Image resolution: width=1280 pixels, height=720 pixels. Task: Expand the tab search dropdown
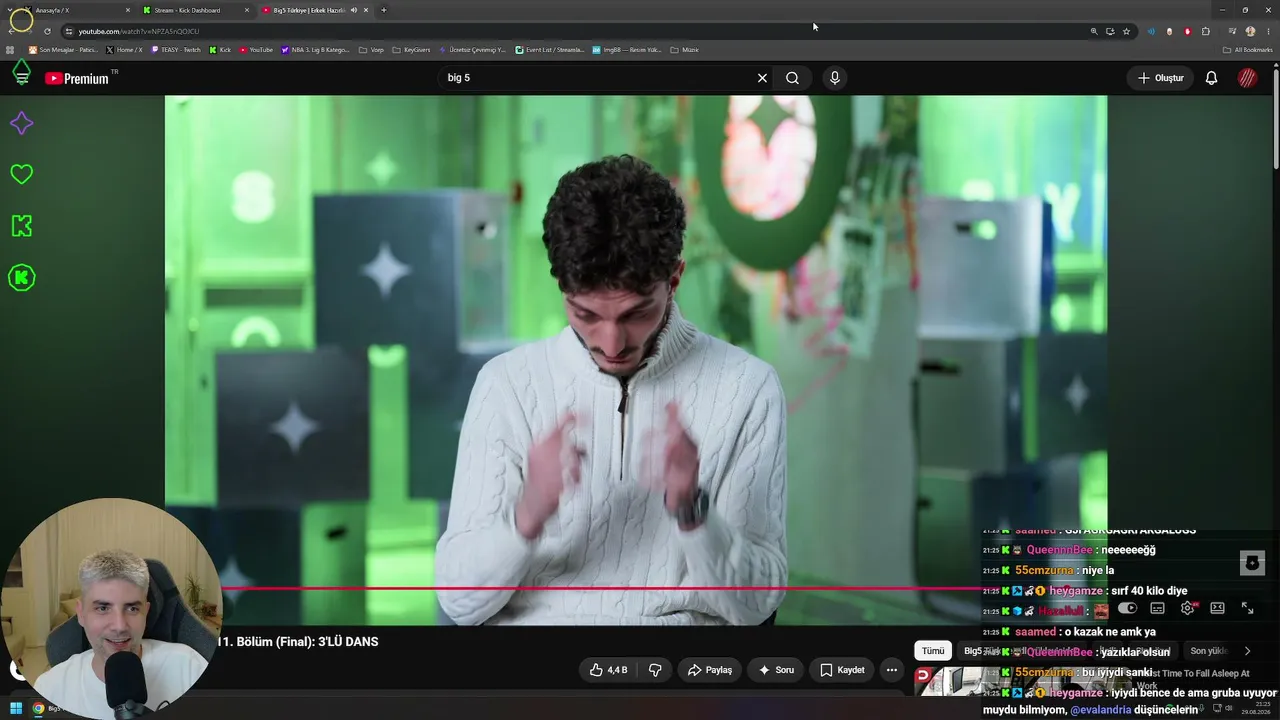point(12,10)
